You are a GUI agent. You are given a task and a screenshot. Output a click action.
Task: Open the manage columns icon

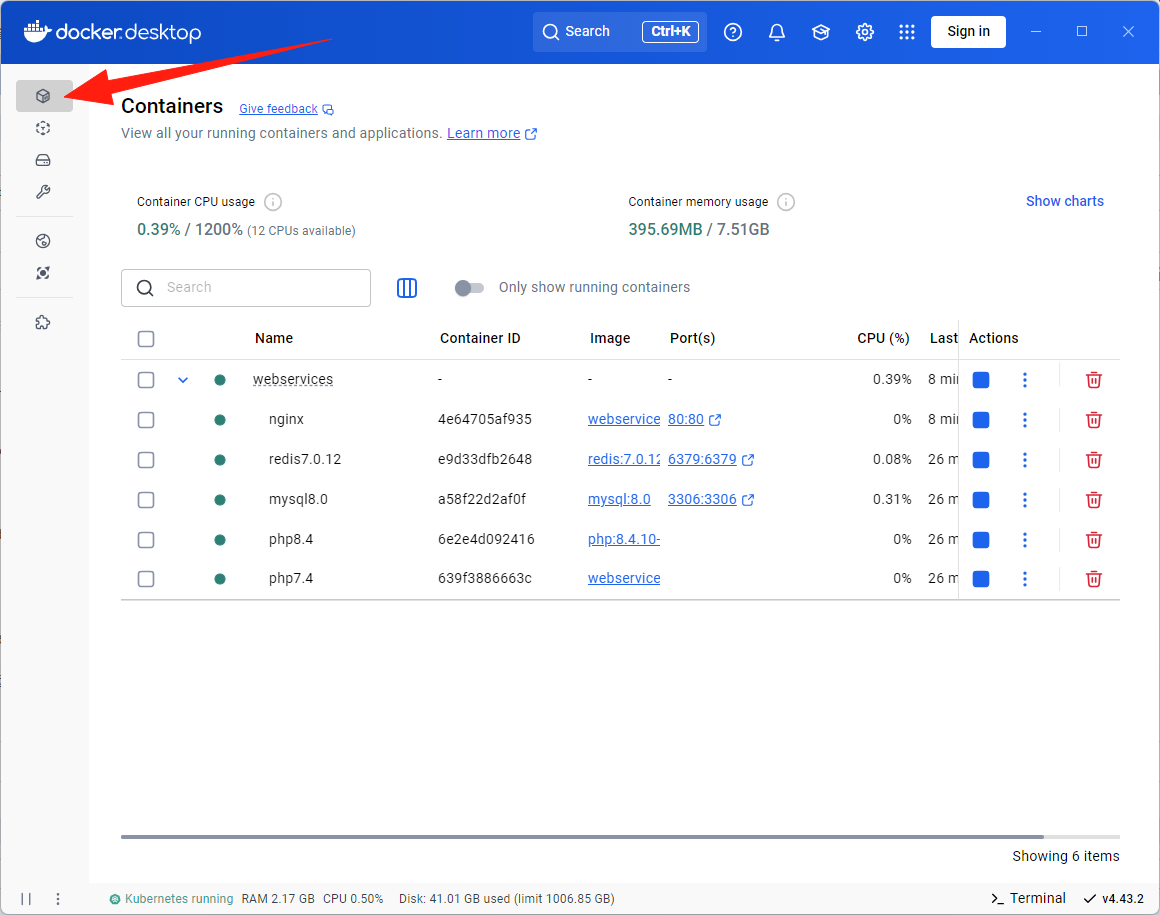pos(407,288)
